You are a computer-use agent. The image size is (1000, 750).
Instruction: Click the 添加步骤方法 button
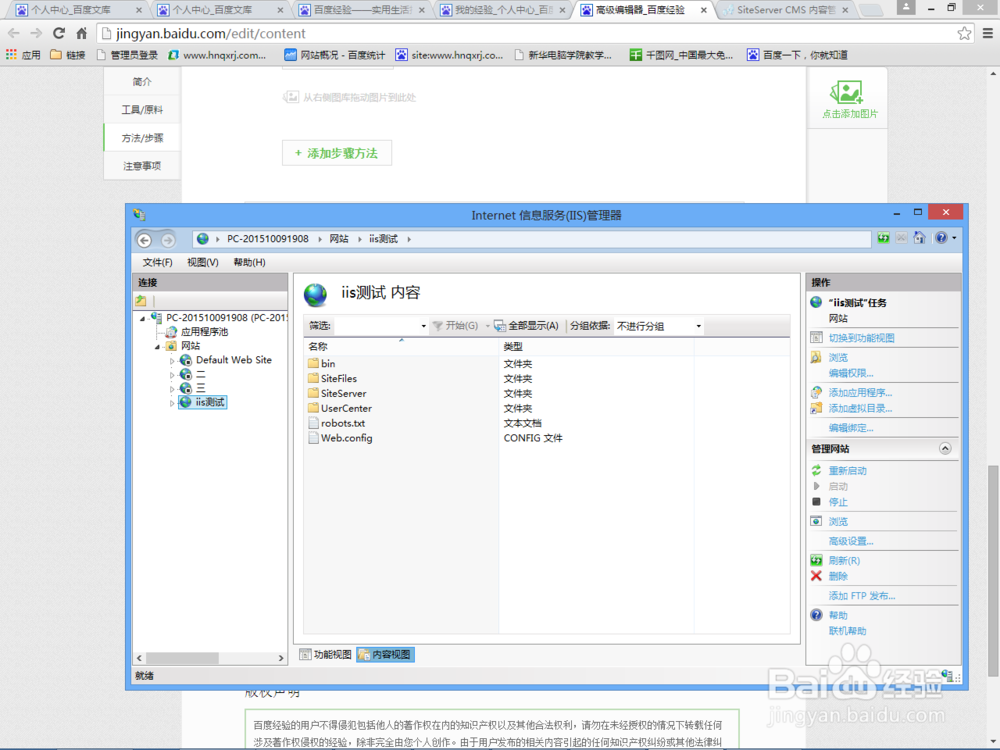337,153
